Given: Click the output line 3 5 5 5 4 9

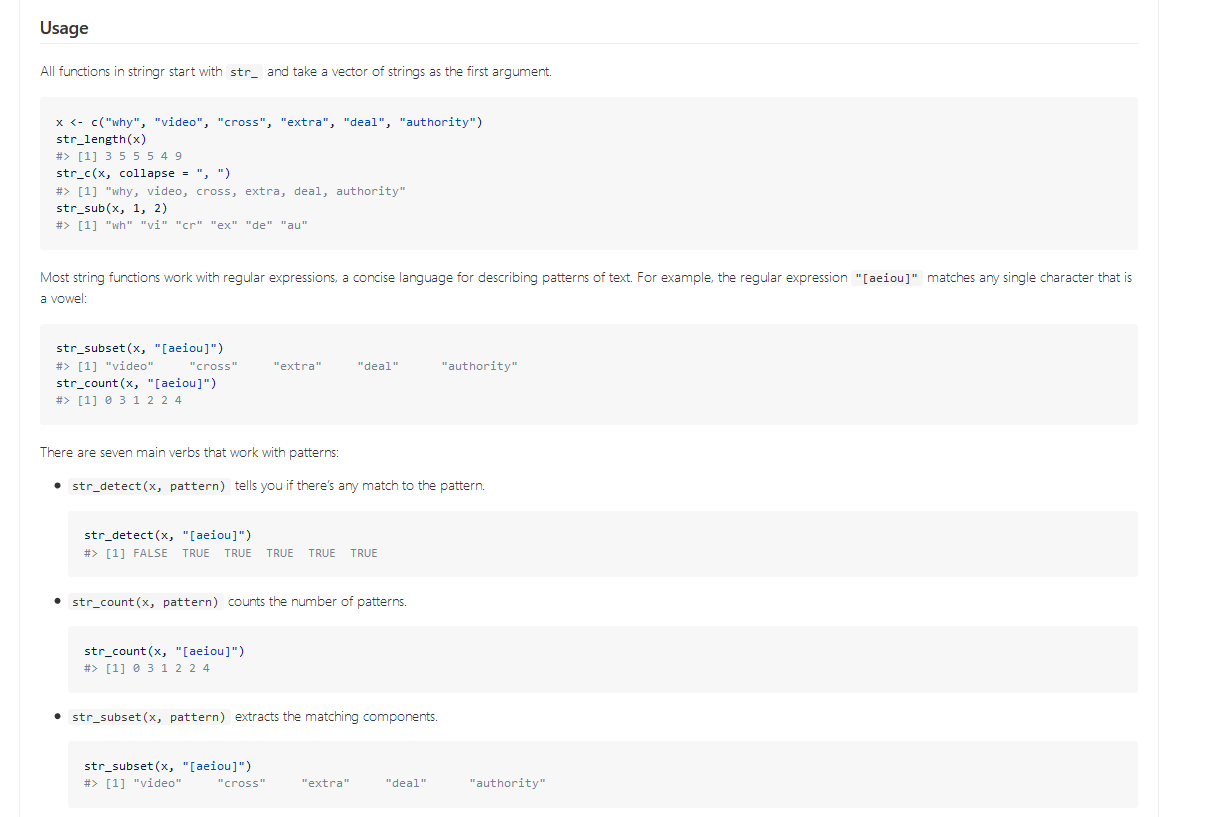Looking at the screenshot, I should (x=119, y=156).
